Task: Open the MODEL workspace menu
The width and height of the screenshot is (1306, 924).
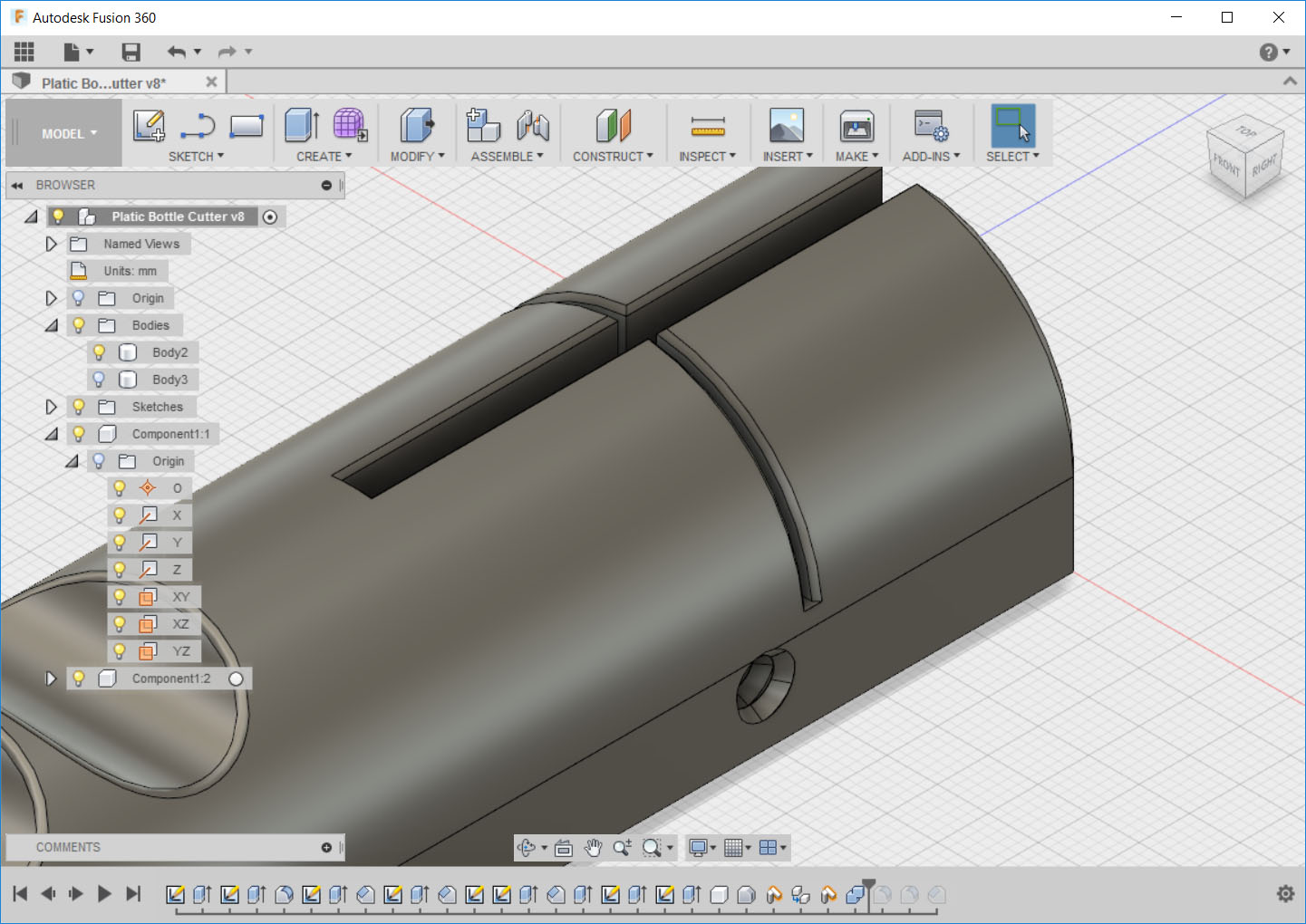Action: click(x=63, y=132)
